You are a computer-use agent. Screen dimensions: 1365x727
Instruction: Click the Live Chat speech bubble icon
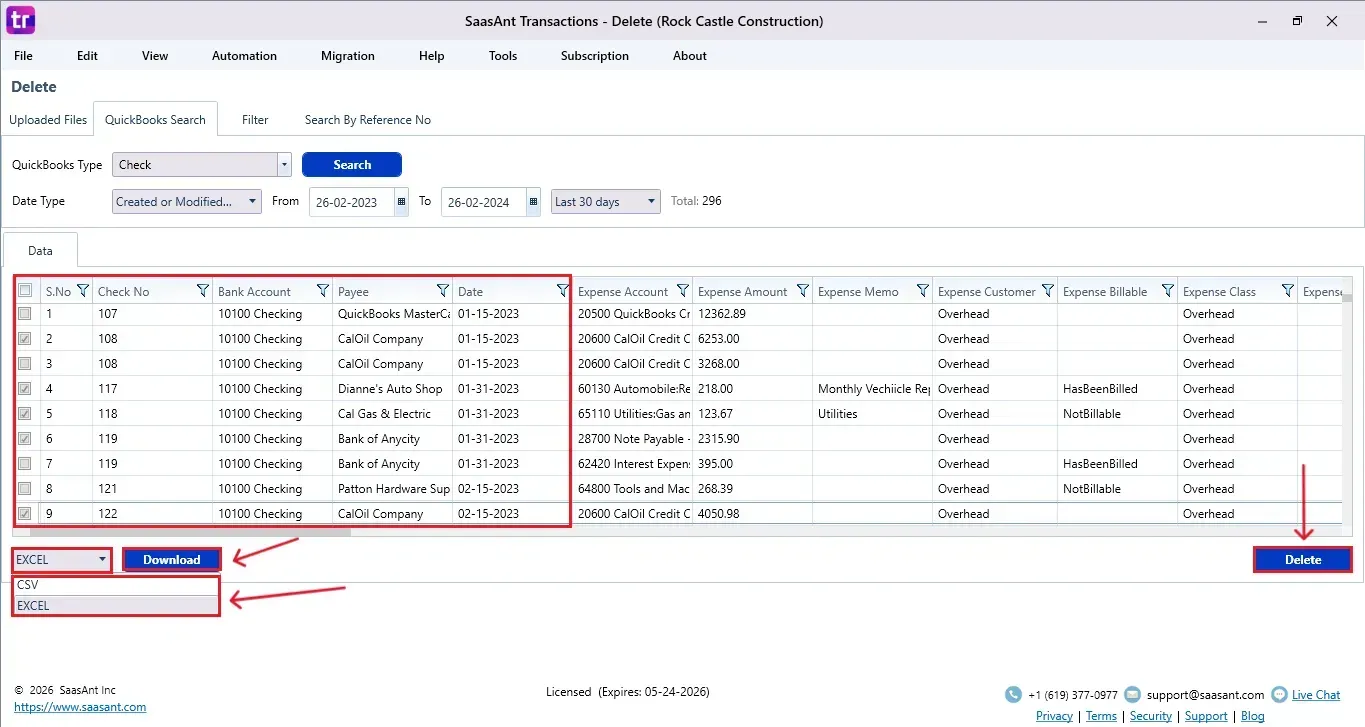[x=1278, y=694]
